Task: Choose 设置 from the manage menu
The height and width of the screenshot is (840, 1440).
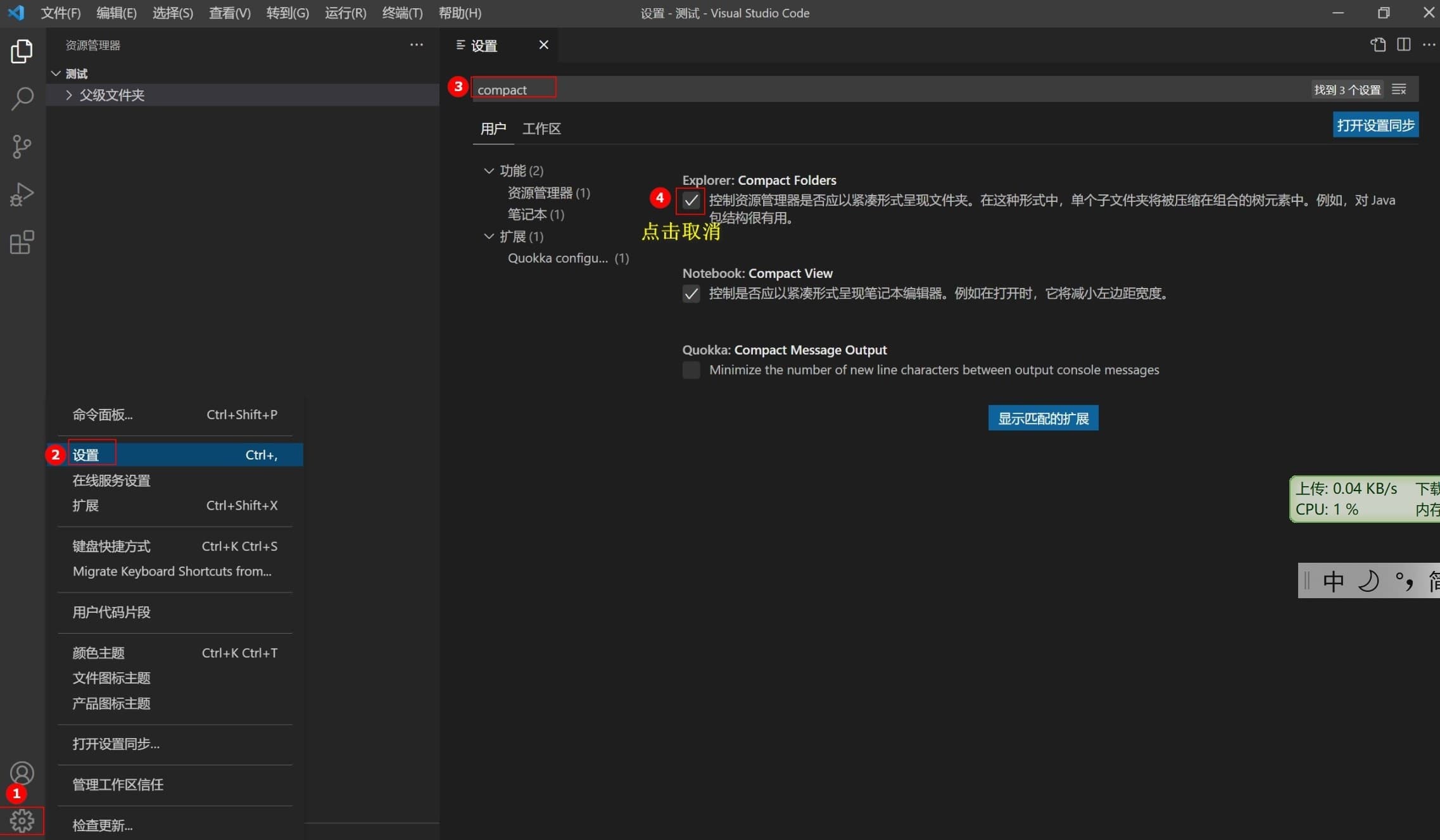Action: point(175,455)
